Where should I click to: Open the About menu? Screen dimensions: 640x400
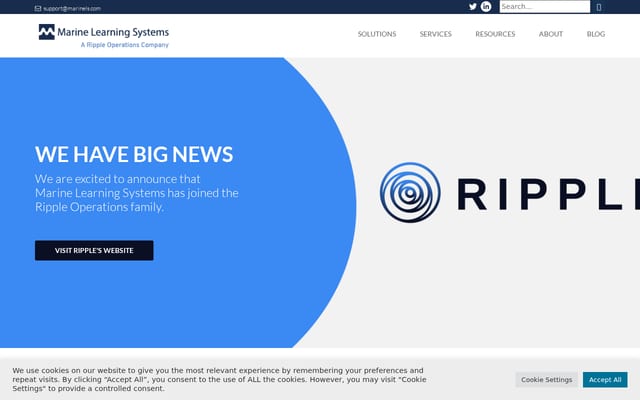(x=551, y=34)
